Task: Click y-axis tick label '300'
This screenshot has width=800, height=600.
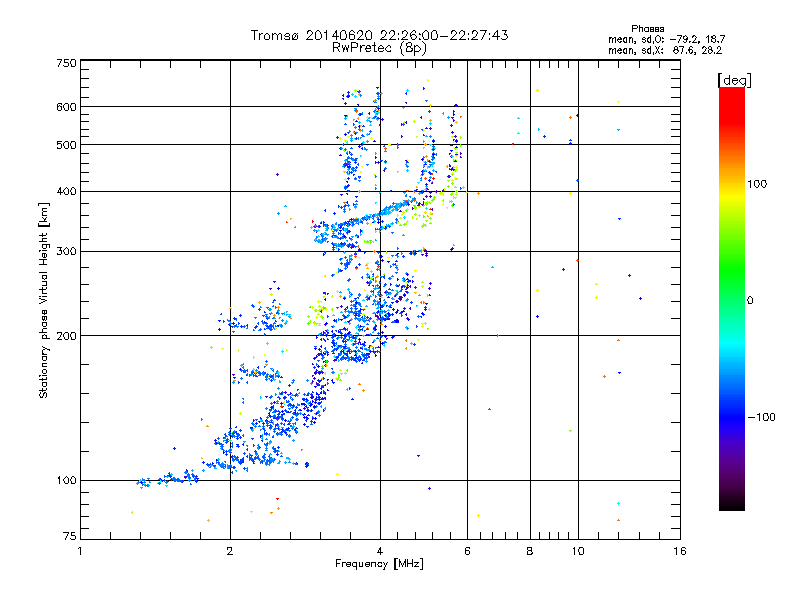Action: tap(66, 251)
